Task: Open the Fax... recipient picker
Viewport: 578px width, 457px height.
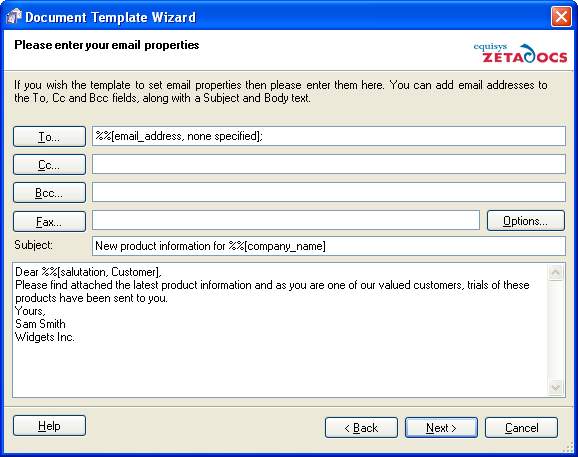Action: click(x=49, y=221)
